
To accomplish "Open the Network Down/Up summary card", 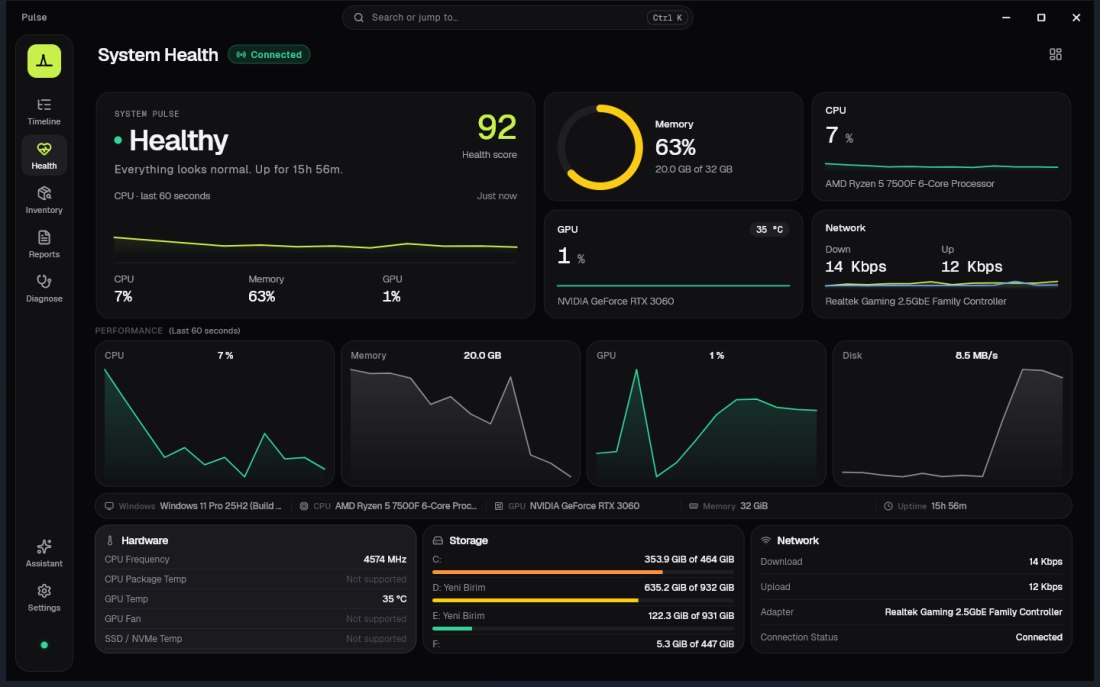I will pyautogui.click(x=941, y=264).
